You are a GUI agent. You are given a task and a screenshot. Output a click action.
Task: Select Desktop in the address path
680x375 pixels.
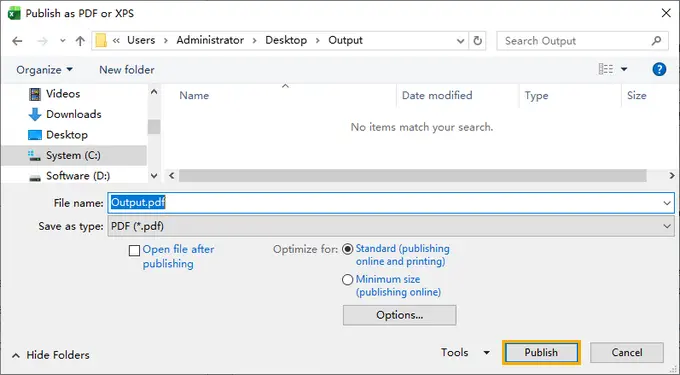click(286, 40)
